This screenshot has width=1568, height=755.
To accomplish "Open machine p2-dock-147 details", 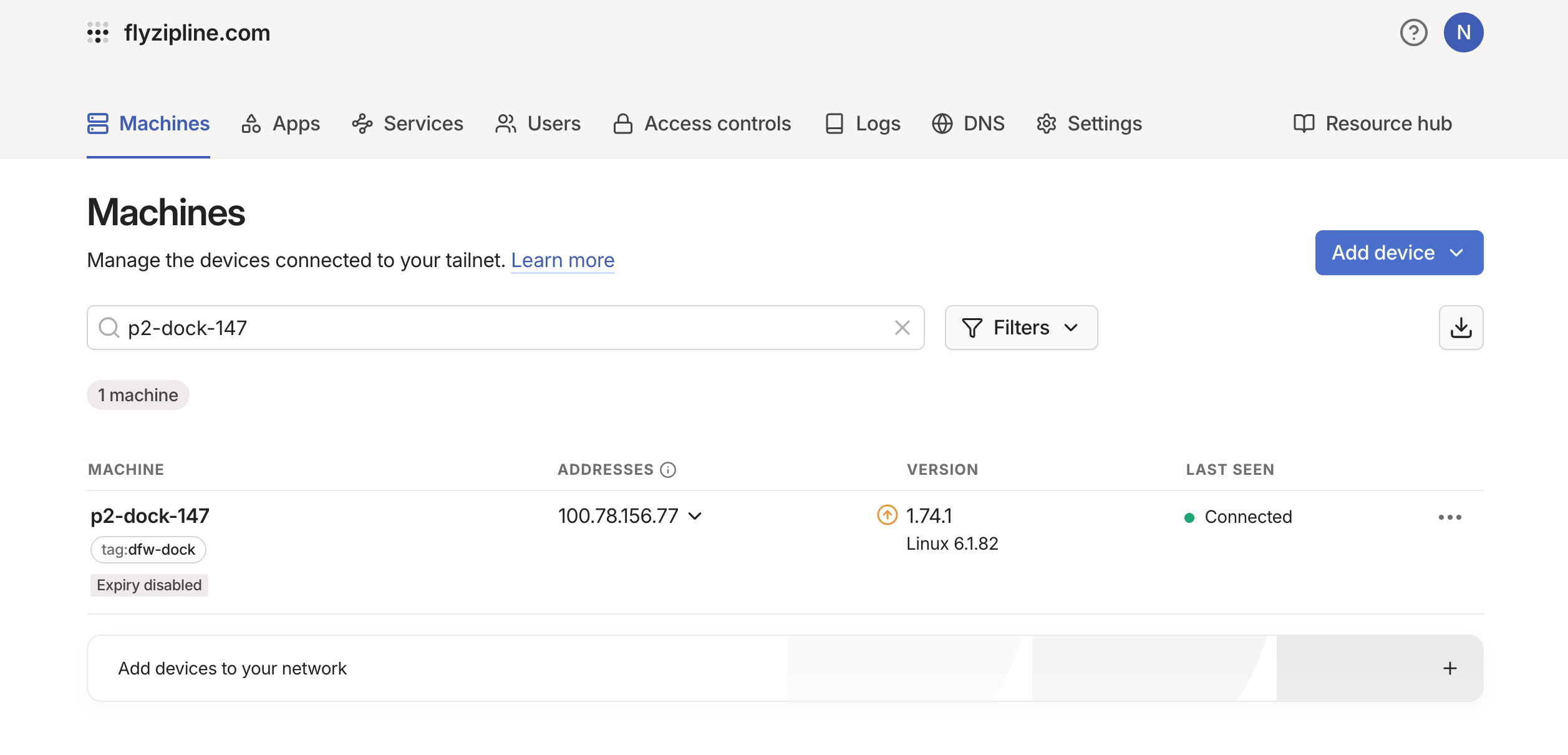I will (150, 516).
